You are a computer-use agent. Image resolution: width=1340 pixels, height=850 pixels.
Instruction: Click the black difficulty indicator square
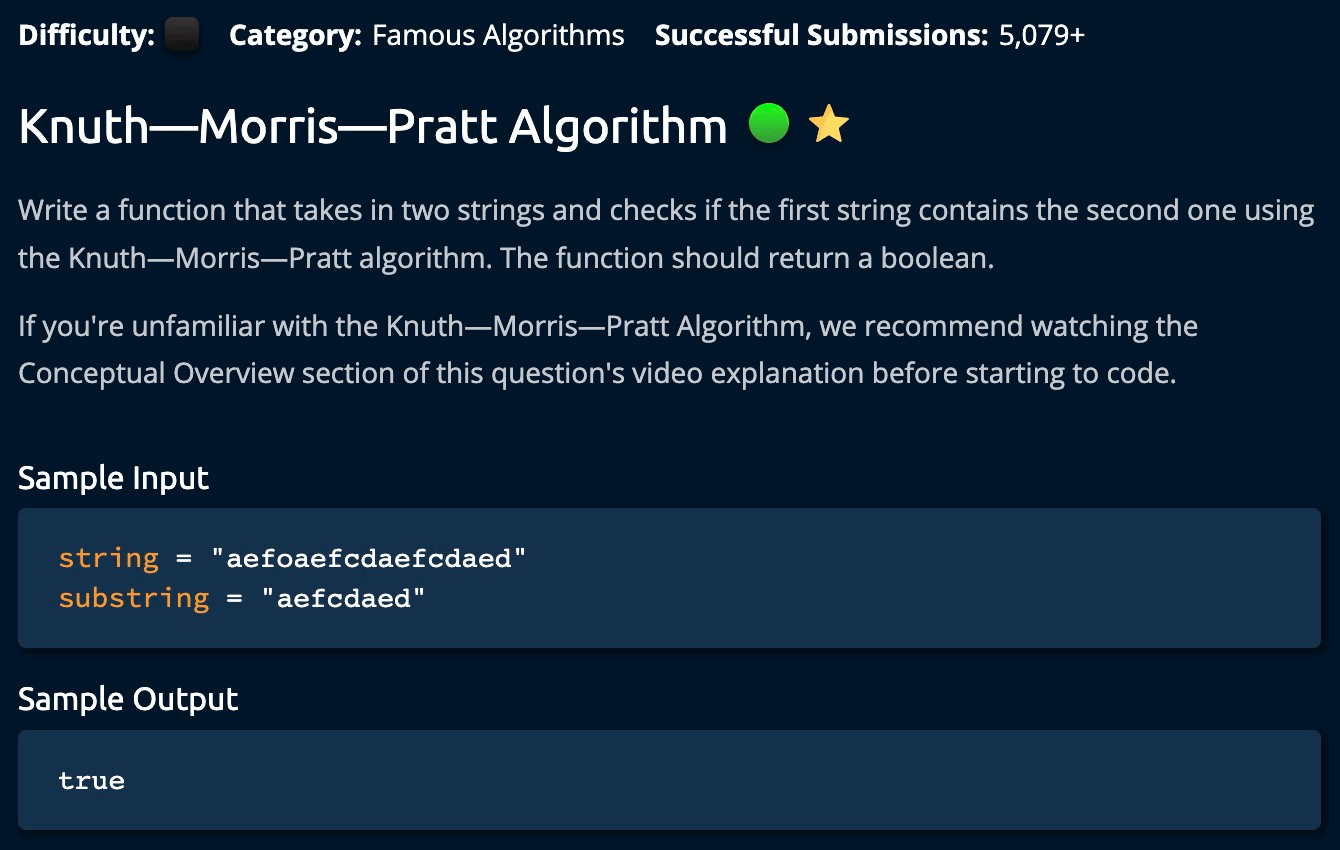[181, 36]
